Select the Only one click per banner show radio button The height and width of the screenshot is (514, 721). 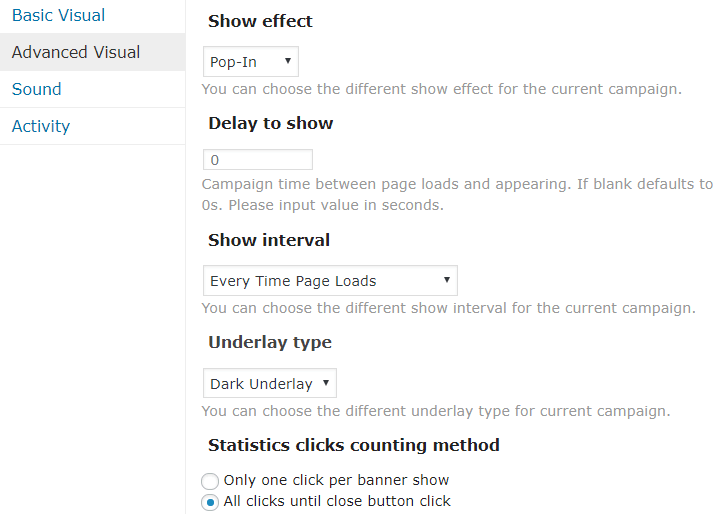pos(210,481)
